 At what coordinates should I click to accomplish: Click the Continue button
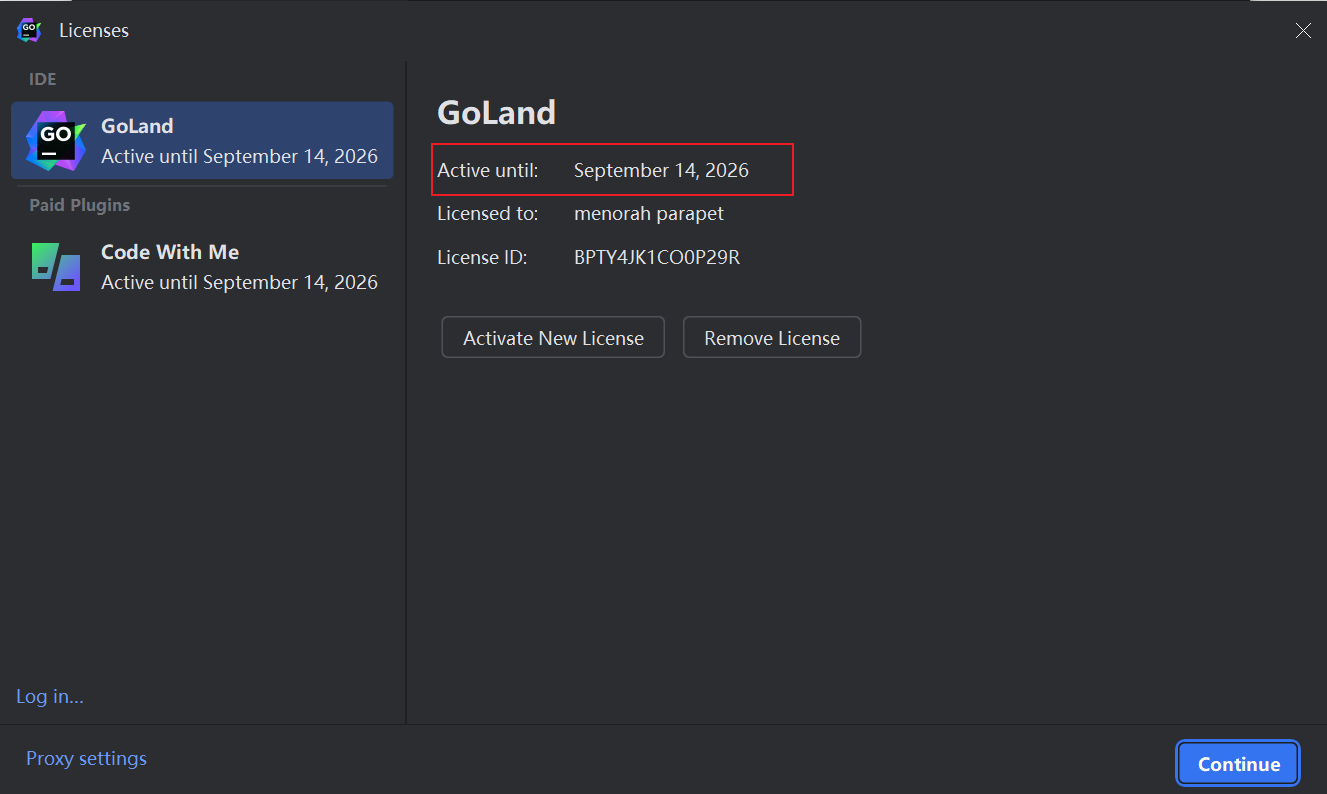(x=1239, y=764)
